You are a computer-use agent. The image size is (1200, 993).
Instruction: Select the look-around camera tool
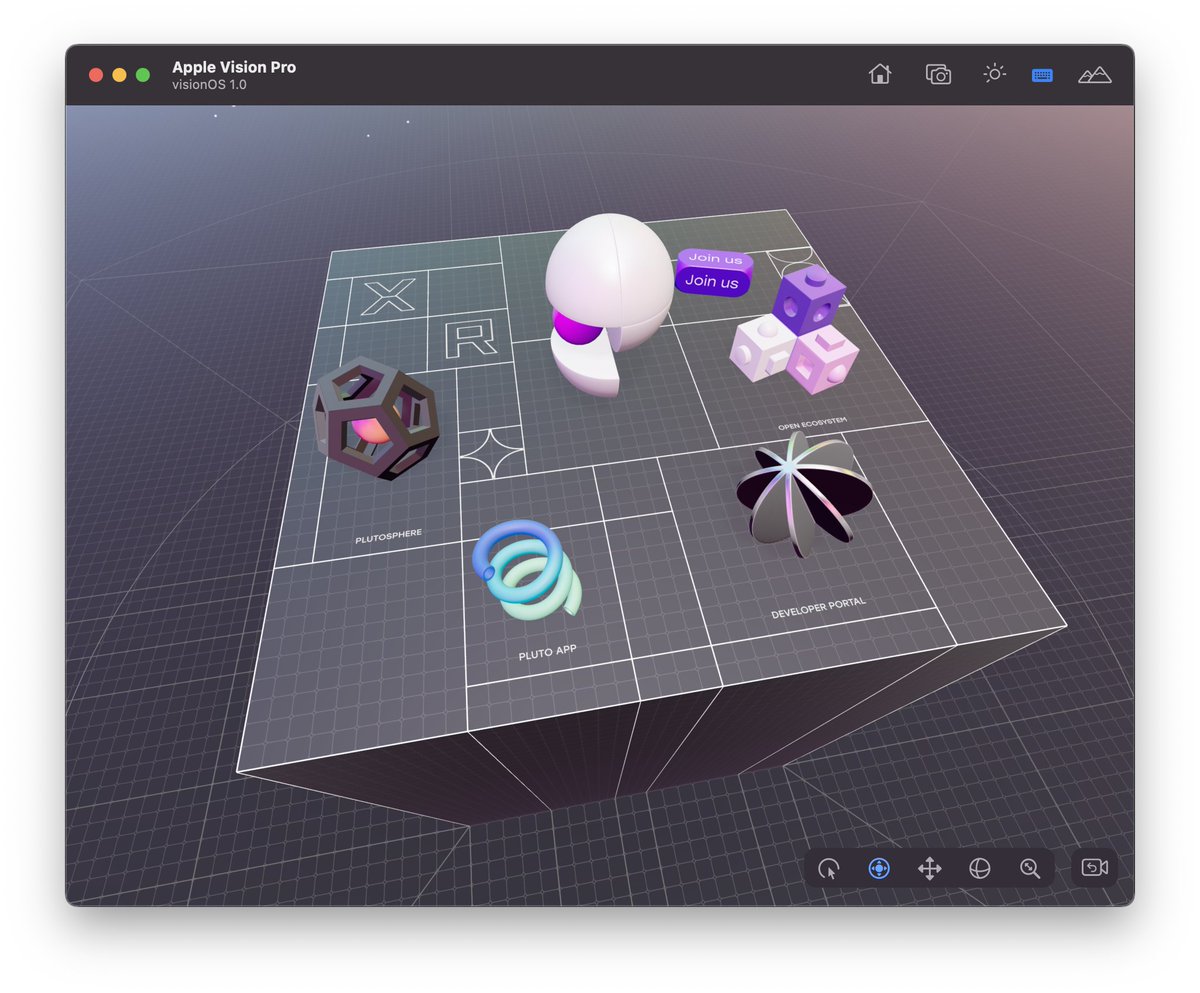tap(879, 868)
